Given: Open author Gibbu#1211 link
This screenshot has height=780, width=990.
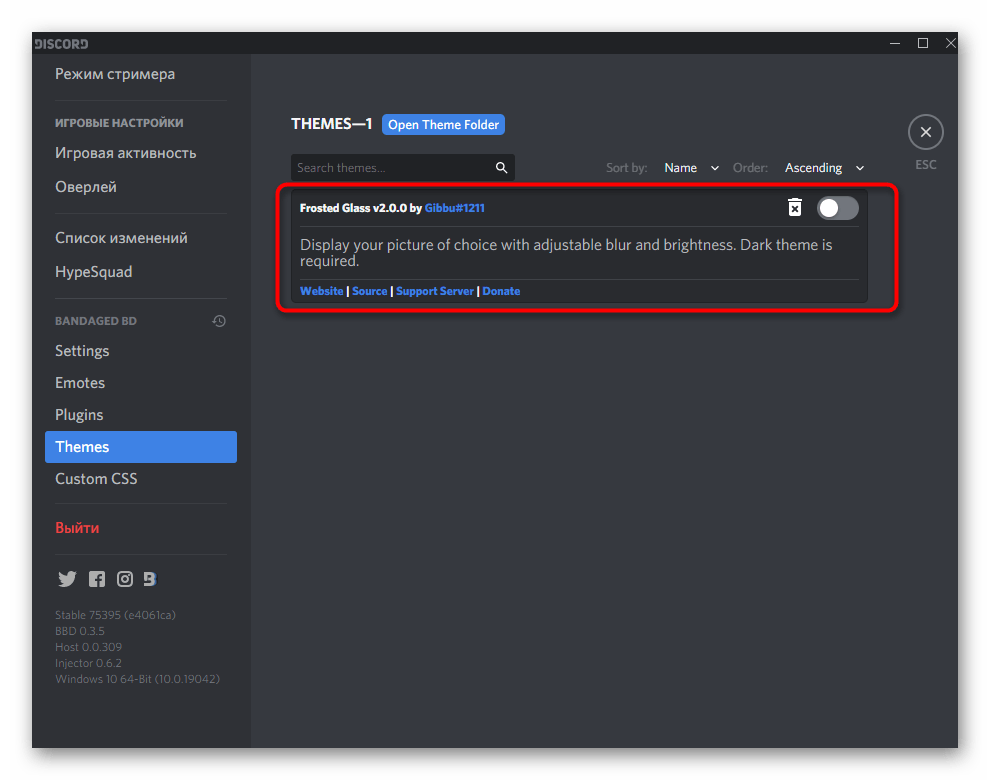Looking at the screenshot, I should (455, 208).
